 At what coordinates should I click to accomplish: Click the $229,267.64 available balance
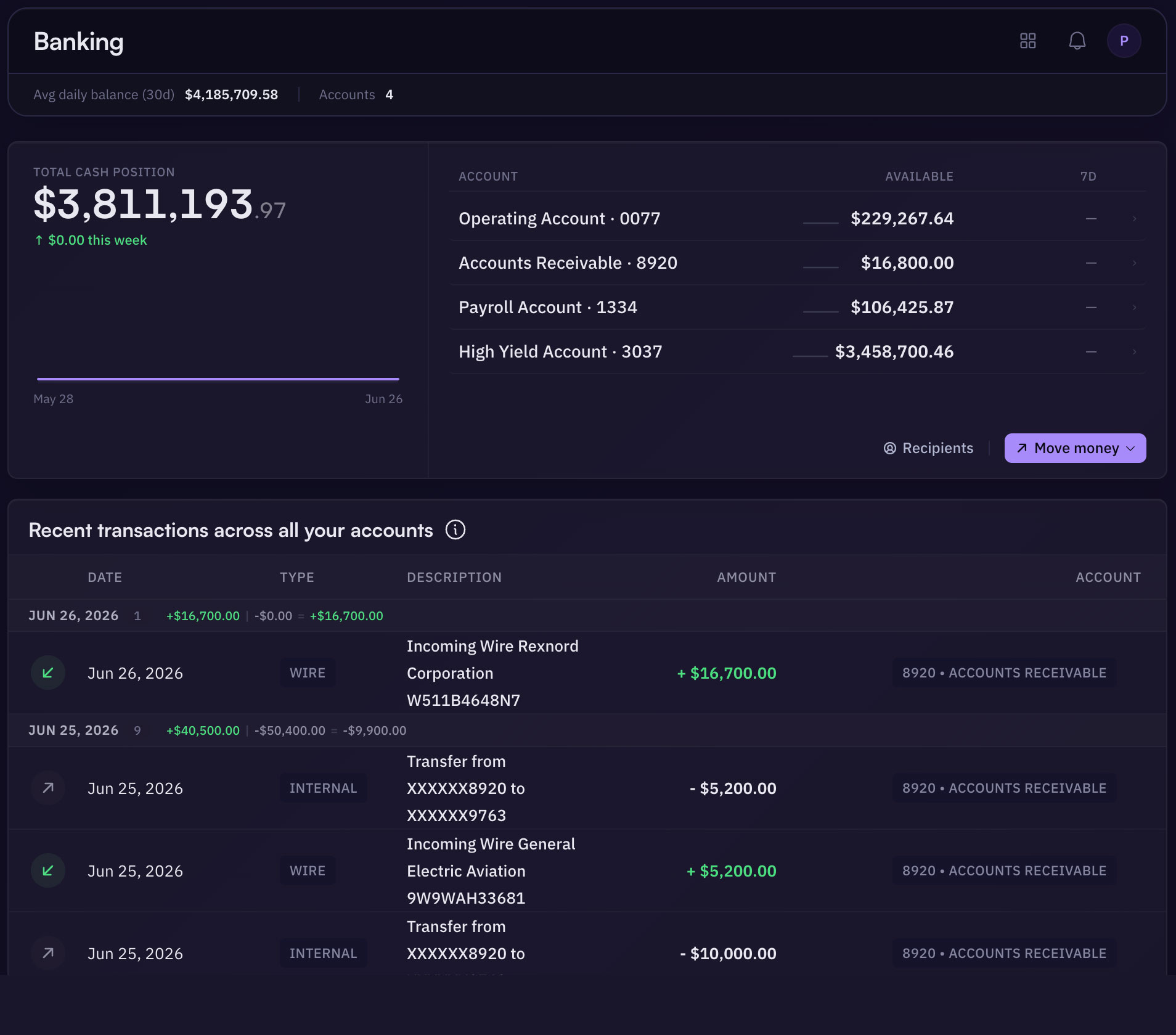[x=902, y=218]
